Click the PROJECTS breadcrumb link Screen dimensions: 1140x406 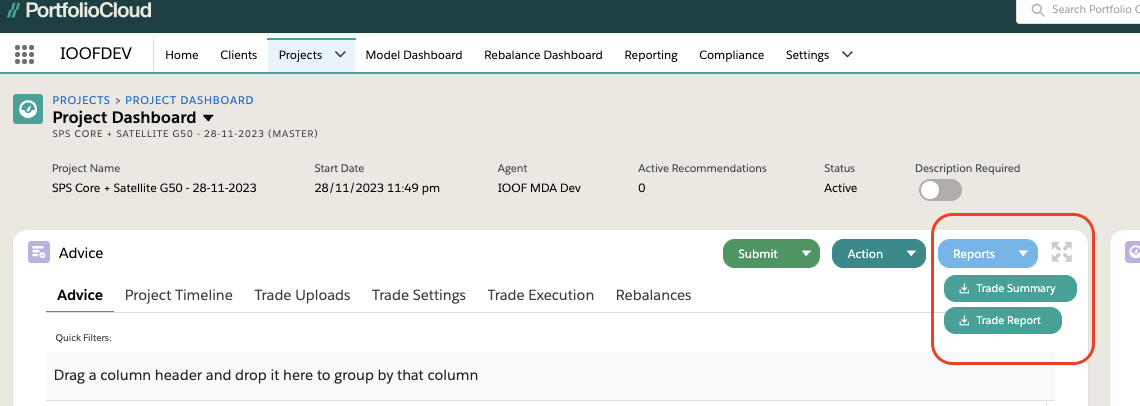click(x=81, y=100)
